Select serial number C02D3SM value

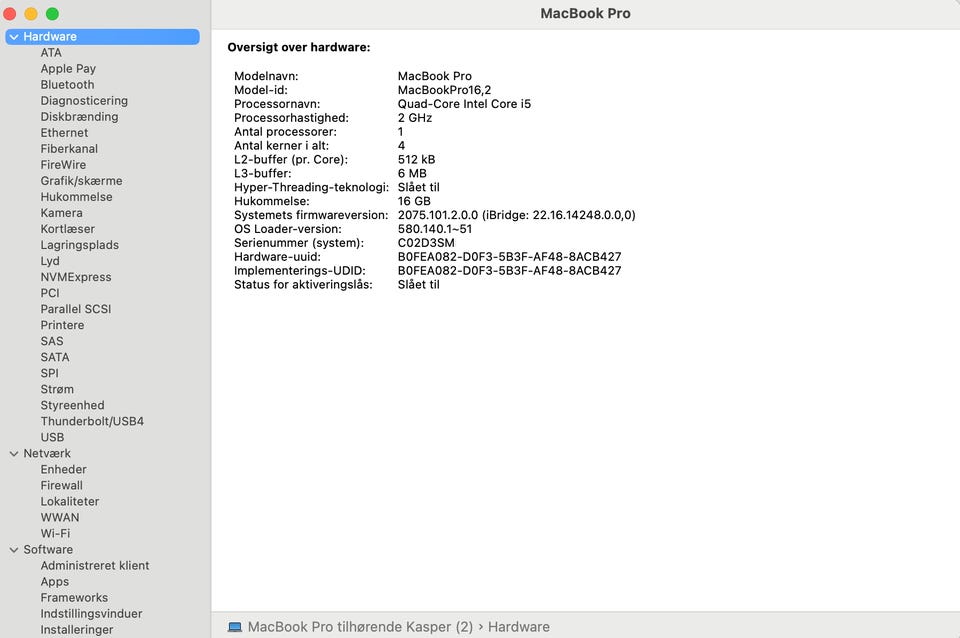click(x=426, y=243)
